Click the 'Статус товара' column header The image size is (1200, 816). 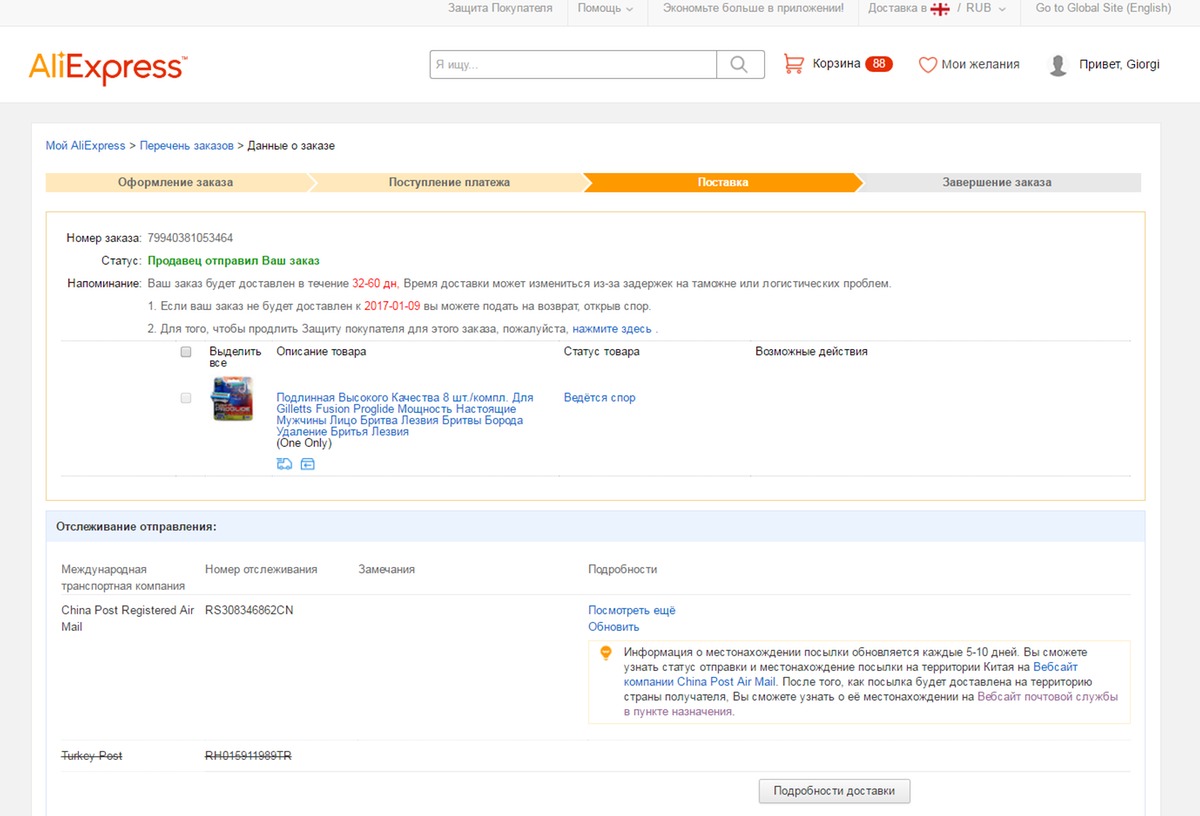602,352
